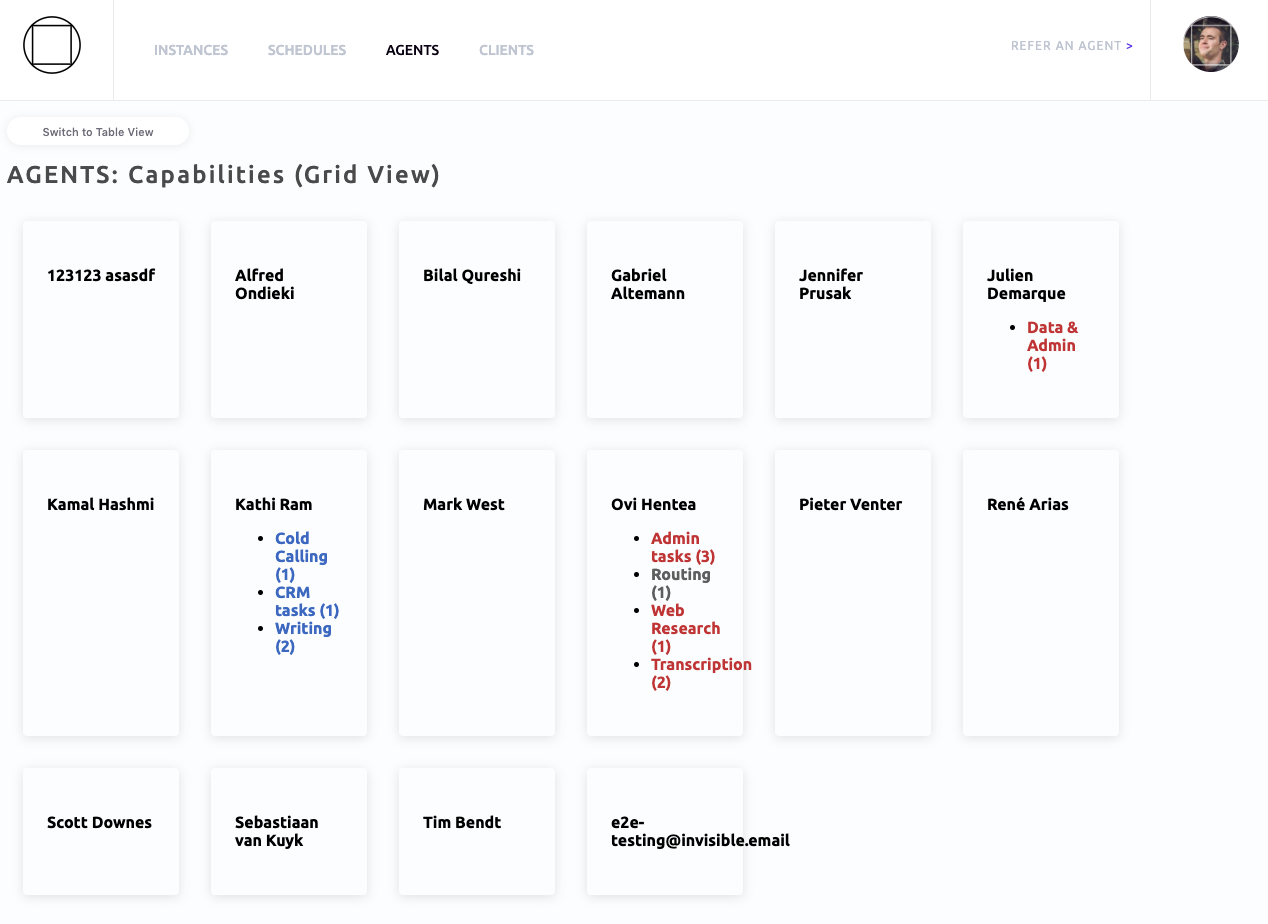Open Ovi Hentea's Admin tasks link

[682, 547]
